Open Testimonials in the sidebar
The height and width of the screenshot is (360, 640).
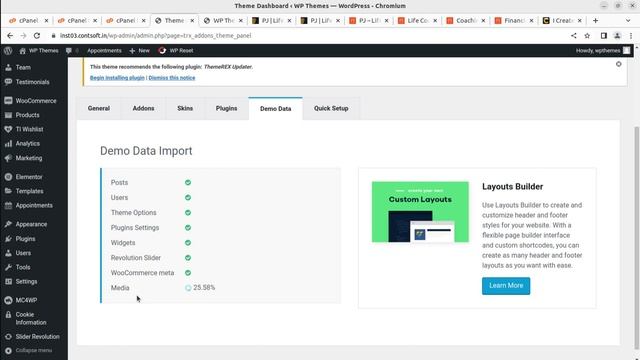[32, 82]
